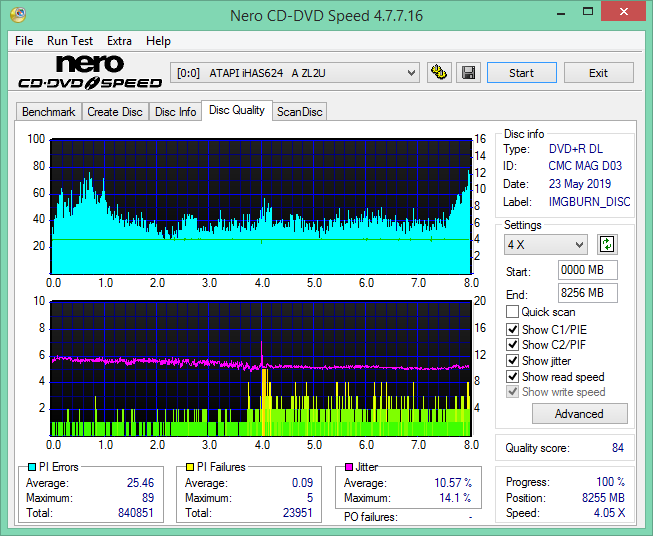Screen dimensions: 653x536
Task: Toggle Show read speed checkbox
Action: pyautogui.click(x=512, y=376)
